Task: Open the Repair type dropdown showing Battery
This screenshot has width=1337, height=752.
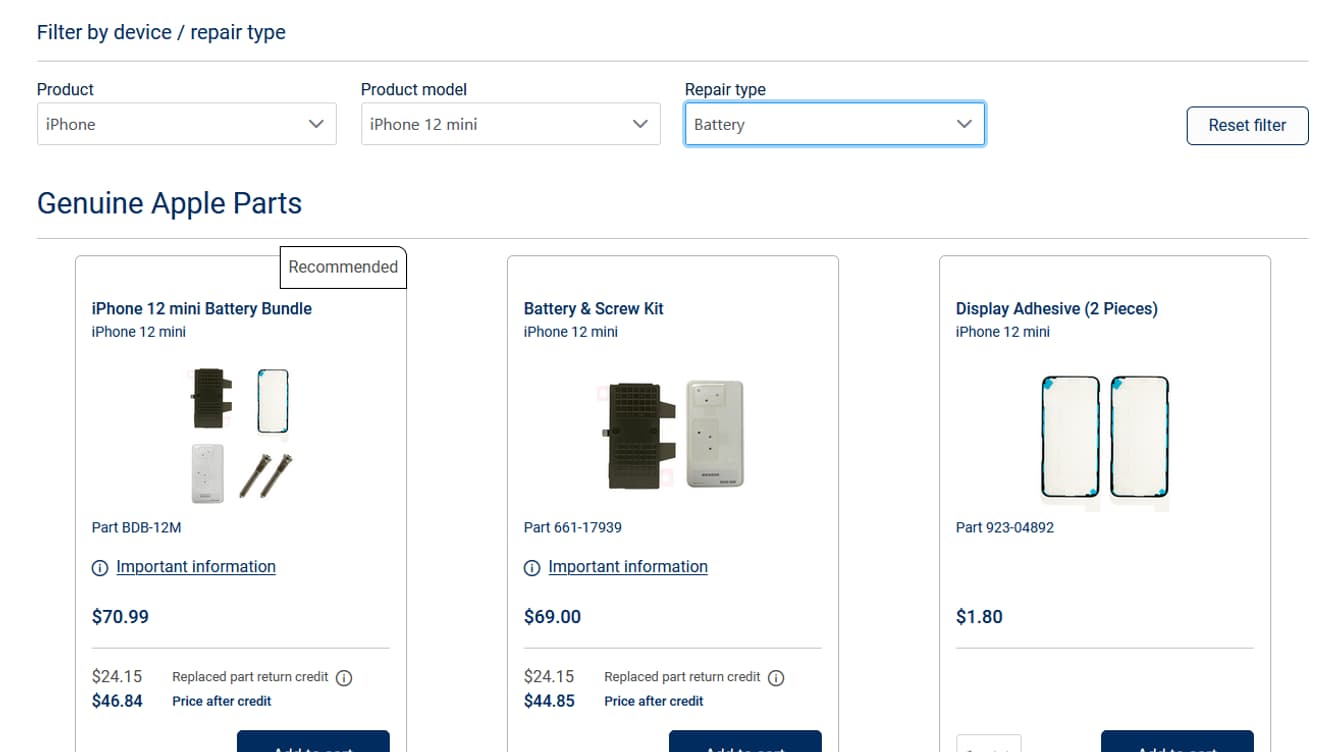Action: 834,124
